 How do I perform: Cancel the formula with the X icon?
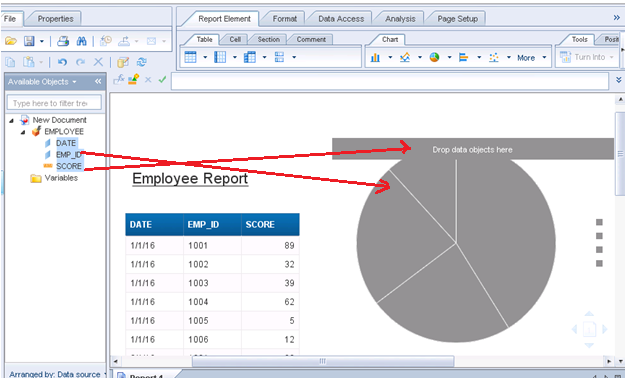pyautogui.click(x=148, y=80)
